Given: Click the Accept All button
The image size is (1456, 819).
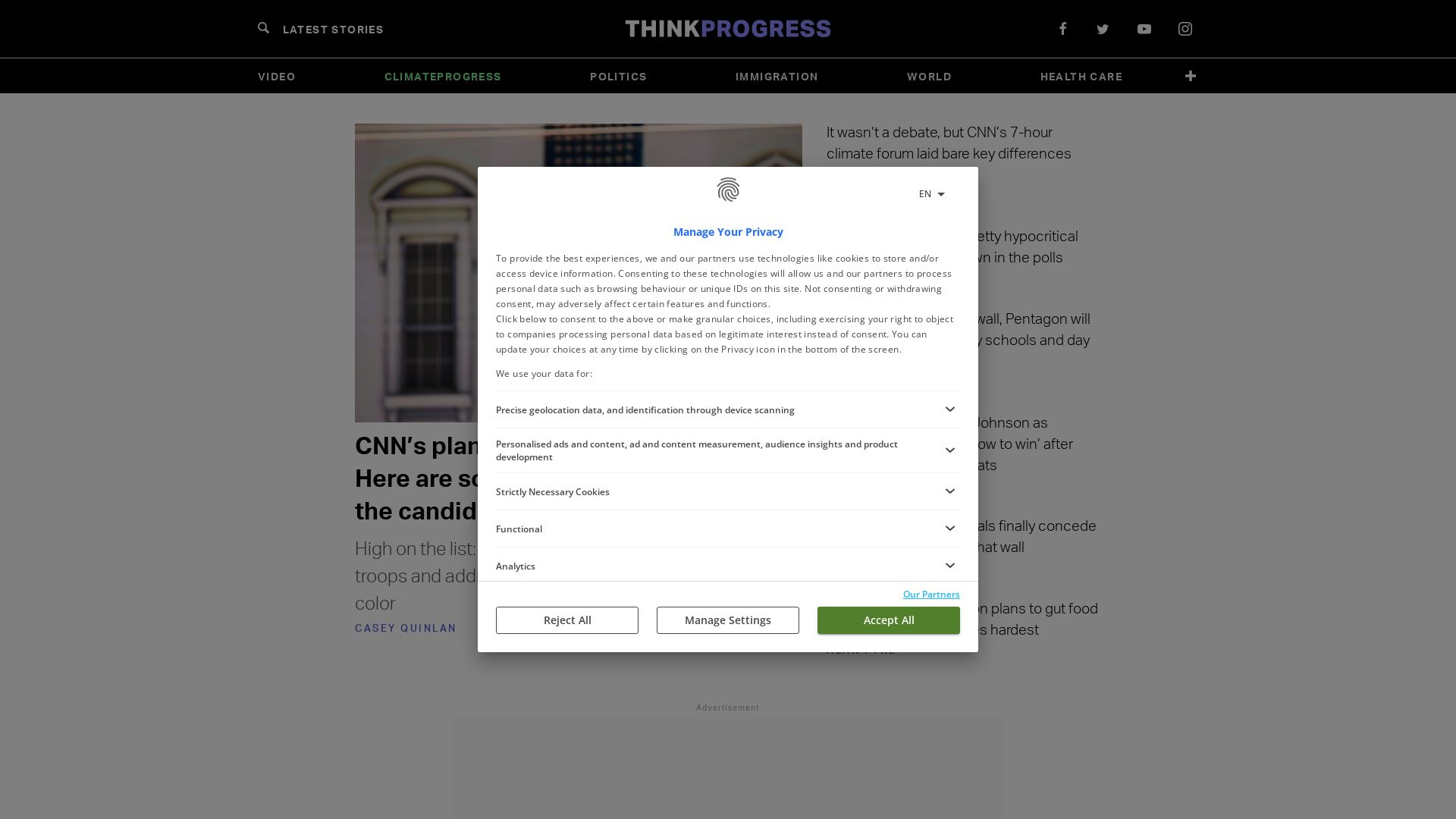Looking at the screenshot, I should point(888,620).
